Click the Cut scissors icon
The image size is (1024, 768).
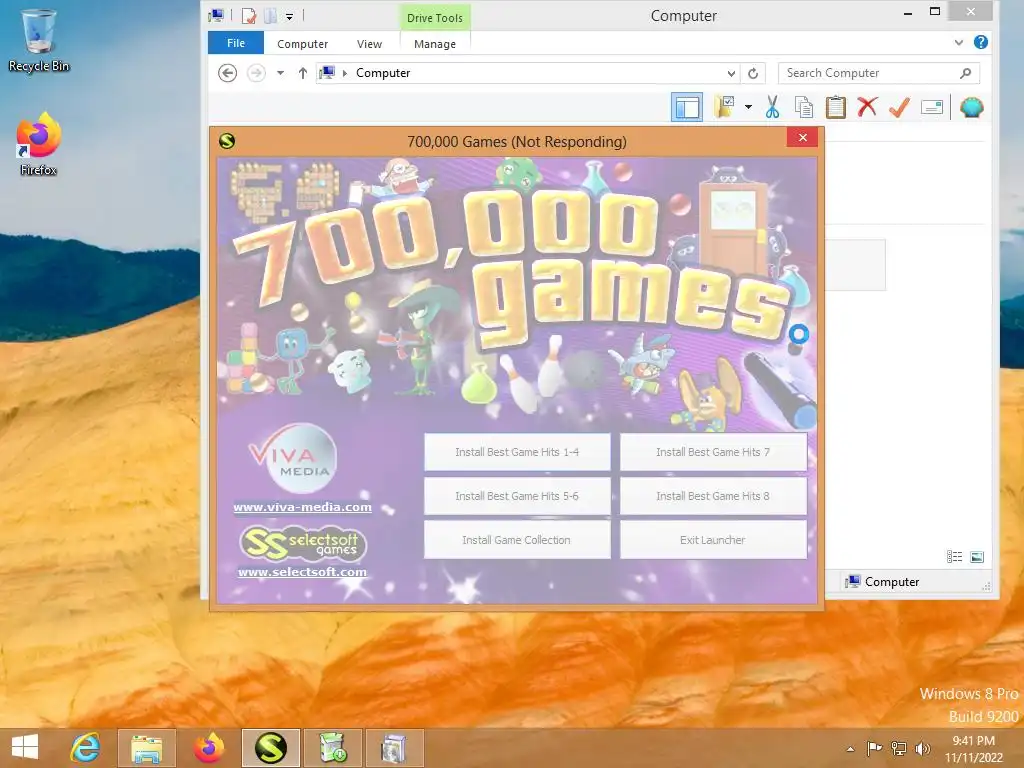(773, 107)
